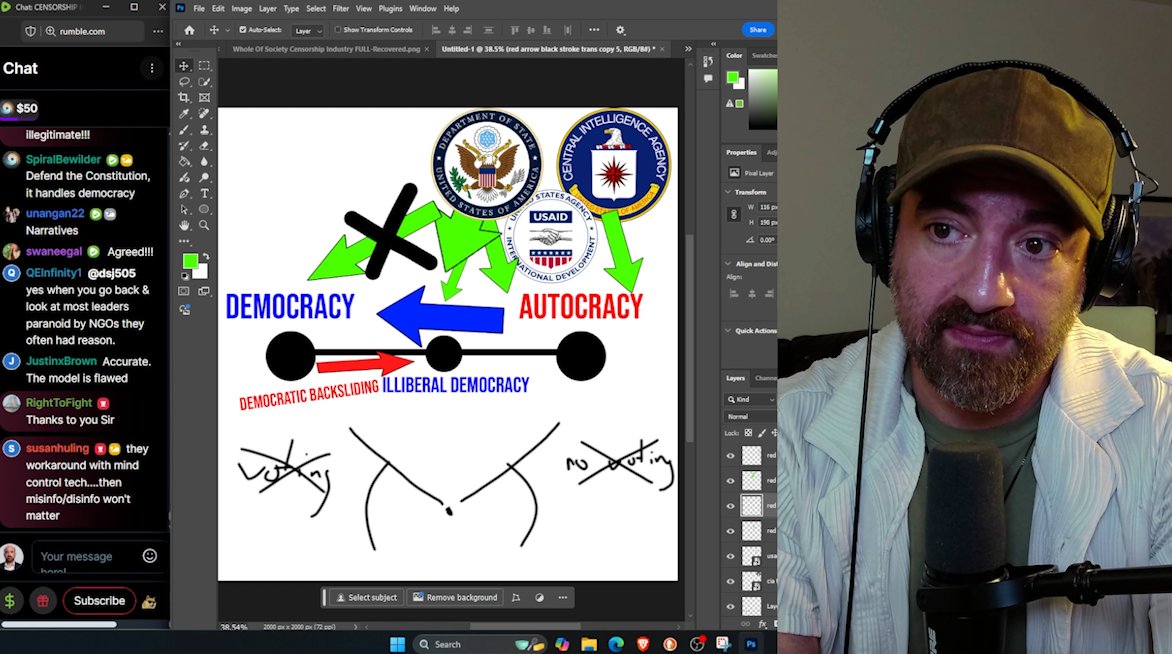1172x654 pixels.
Task: Collapse the Transform section
Action: [x=729, y=192]
